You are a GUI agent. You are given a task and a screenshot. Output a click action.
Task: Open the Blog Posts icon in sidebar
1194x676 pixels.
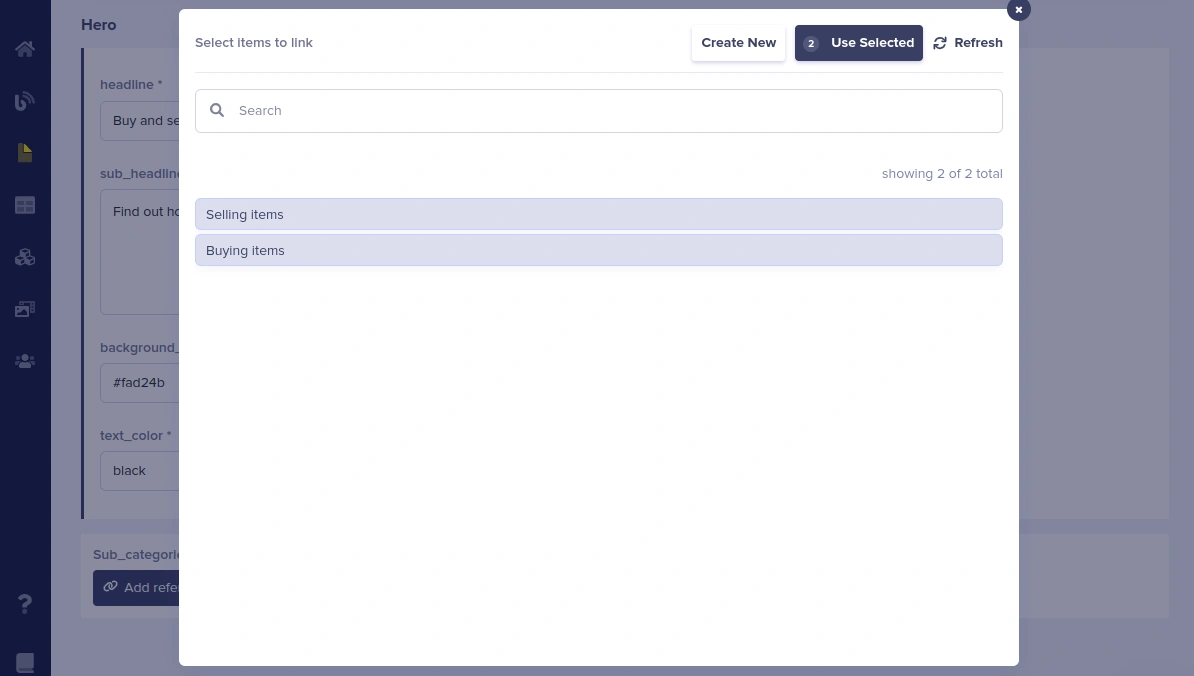coord(25,101)
